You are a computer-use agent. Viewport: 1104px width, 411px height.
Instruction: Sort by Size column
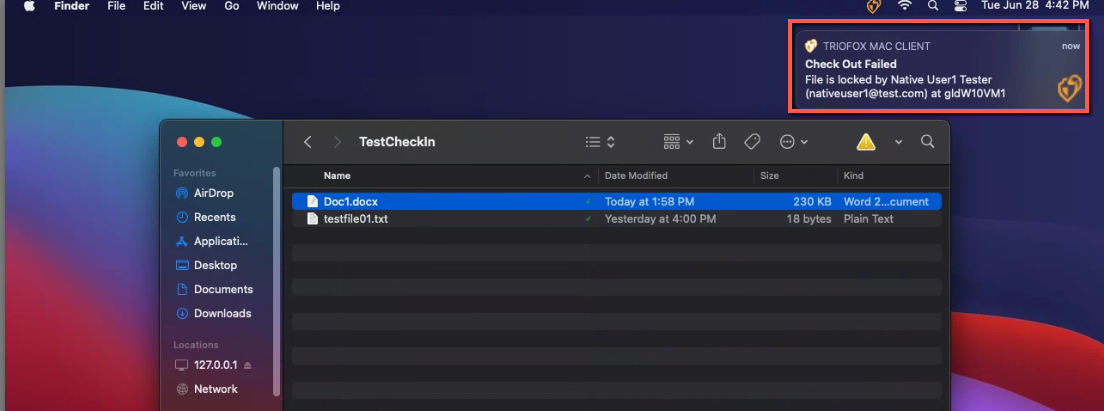pos(770,175)
